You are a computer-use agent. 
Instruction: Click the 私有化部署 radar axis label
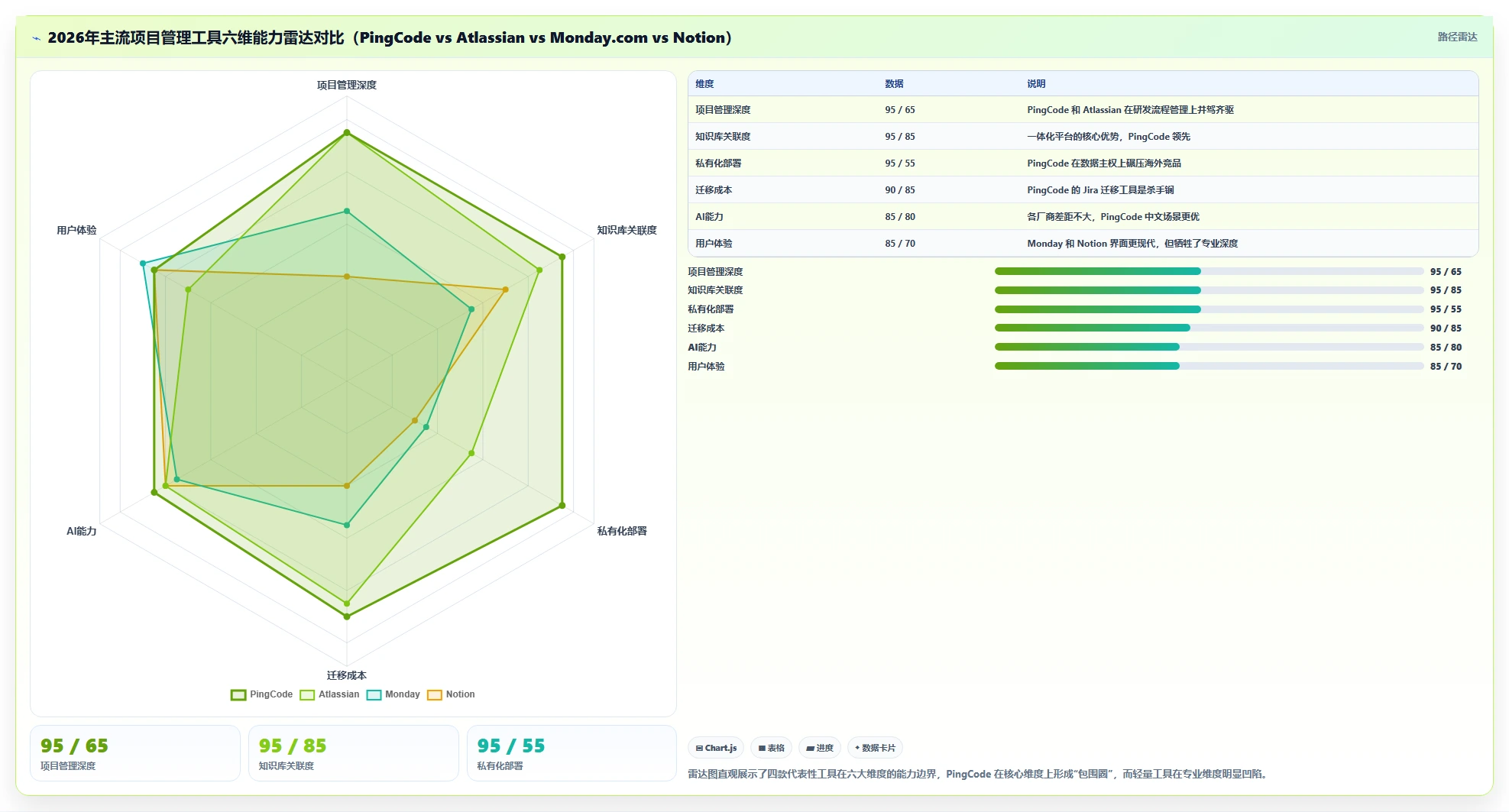(x=622, y=531)
